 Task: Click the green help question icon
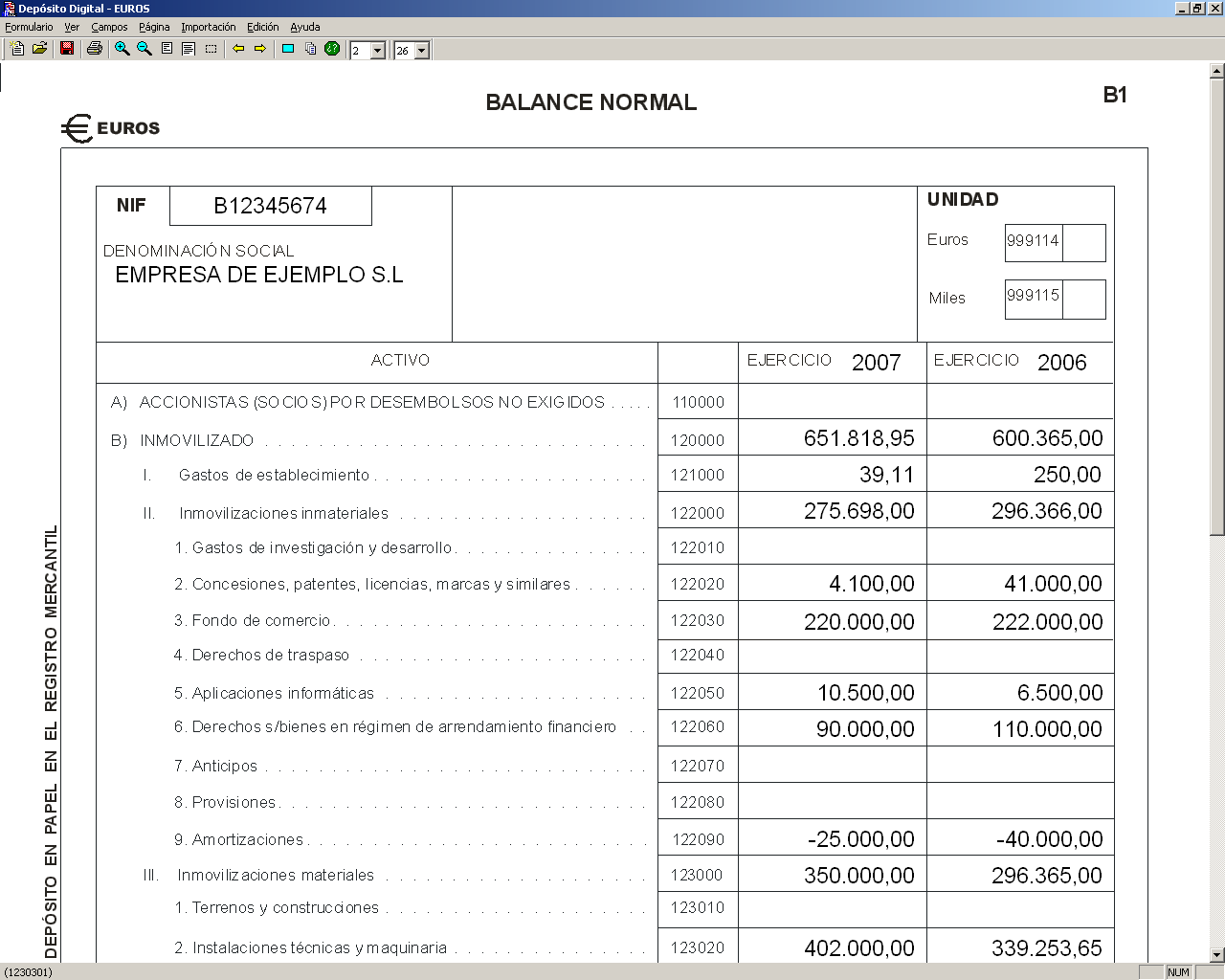(x=332, y=49)
